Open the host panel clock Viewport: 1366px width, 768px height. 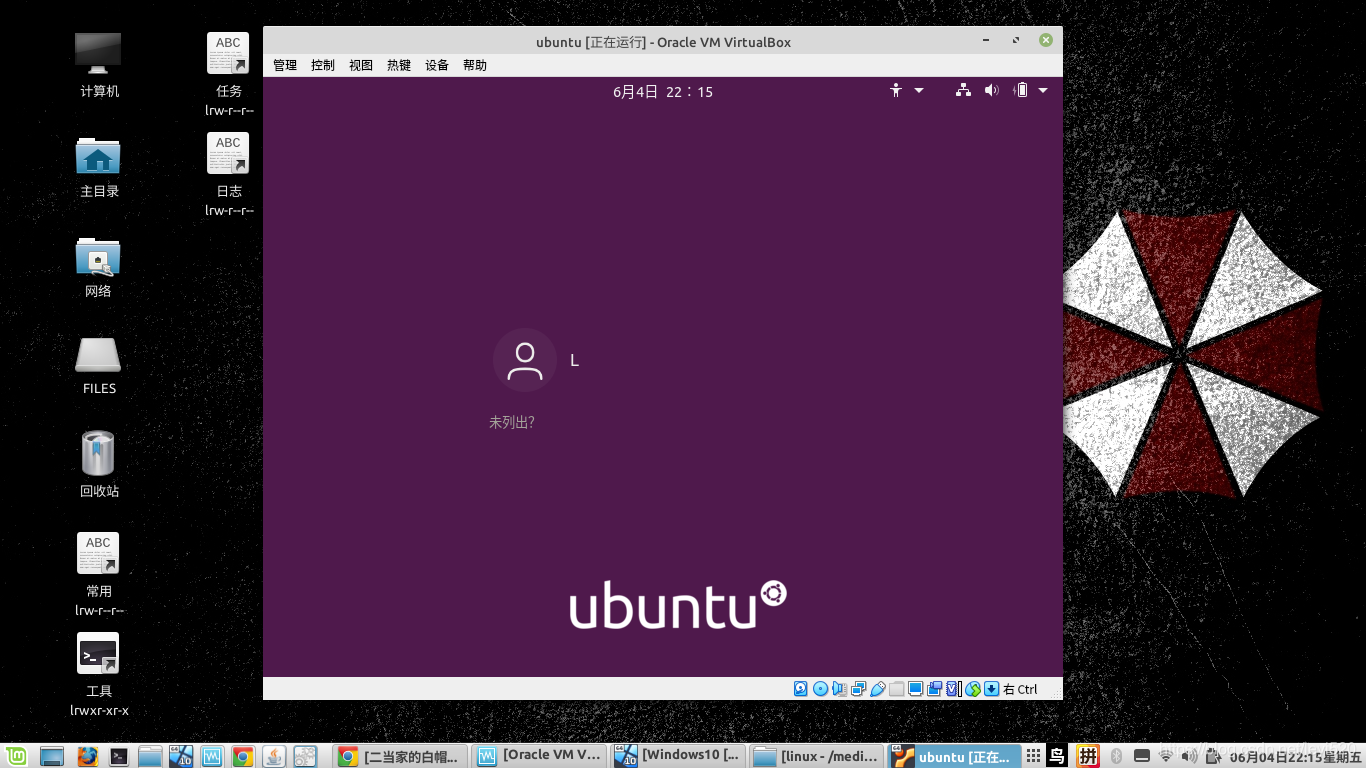[x=1296, y=757]
